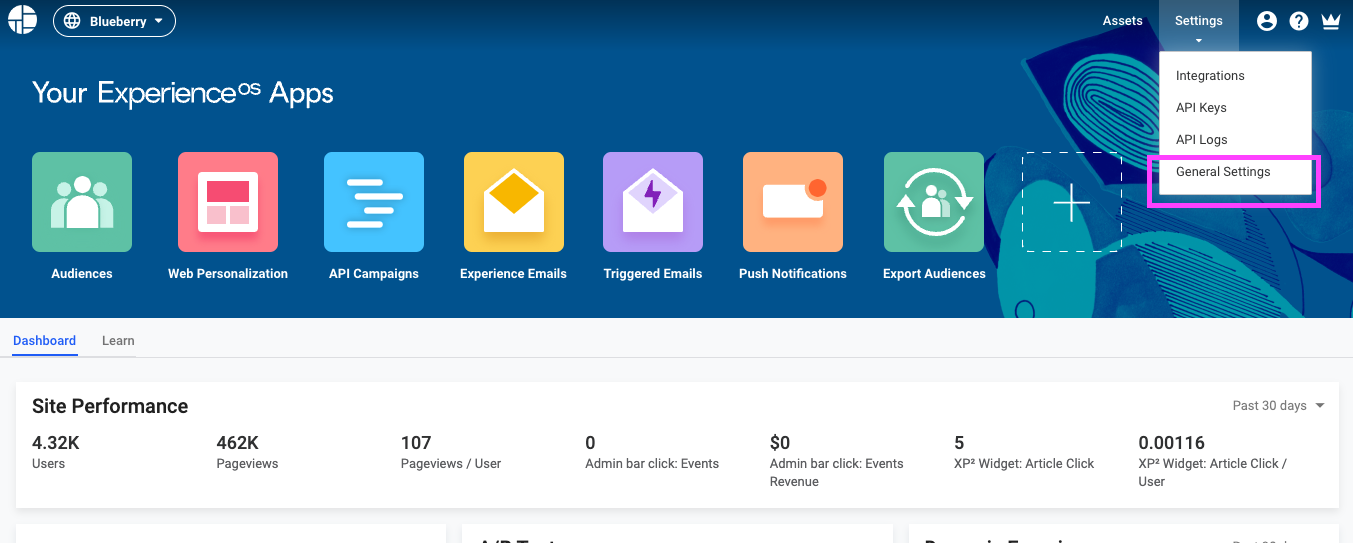Open the Audiences app icon
The width and height of the screenshot is (1353, 543).
pos(82,202)
